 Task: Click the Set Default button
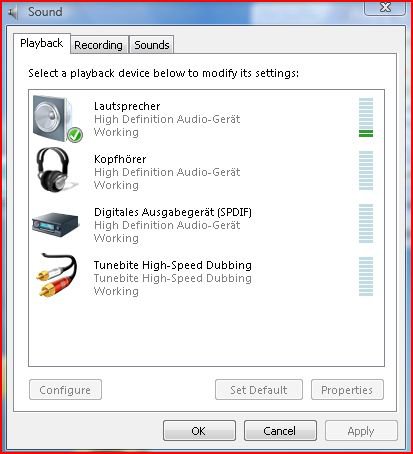[259, 389]
